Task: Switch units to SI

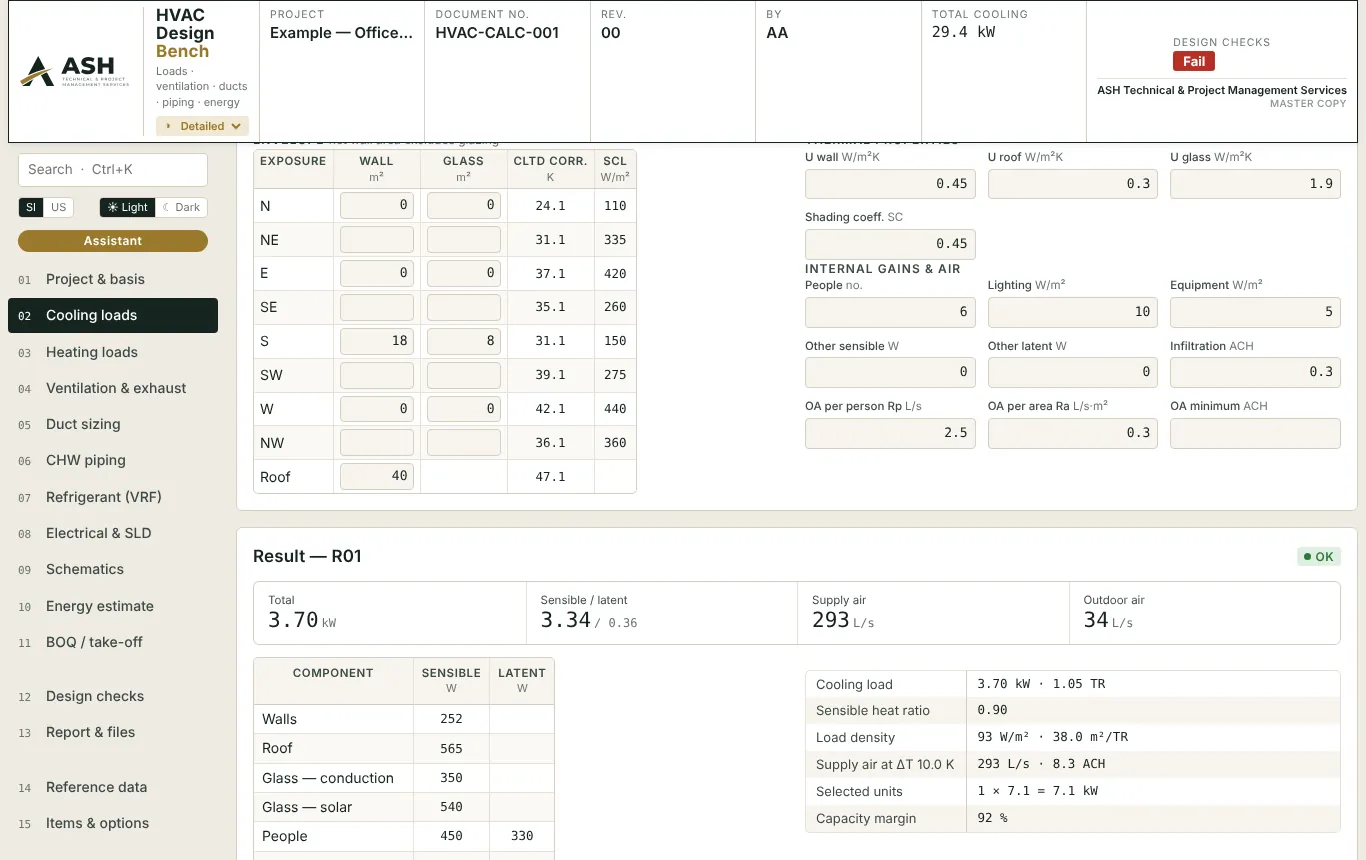Action: (x=31, y=207)
